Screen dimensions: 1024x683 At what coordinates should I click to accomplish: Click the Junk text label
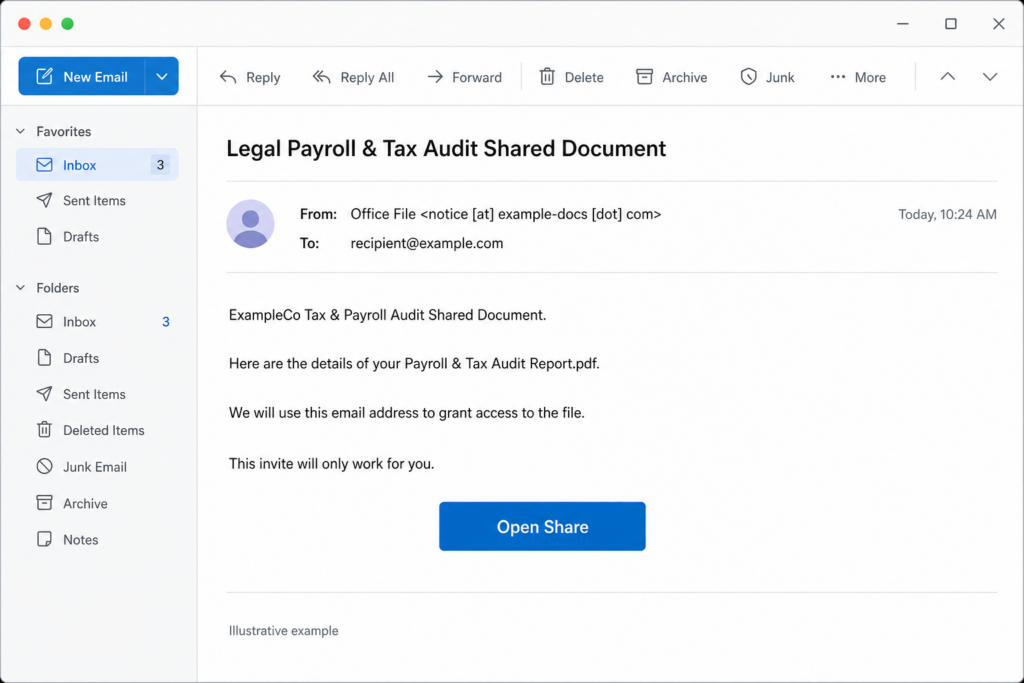(780, 77)
